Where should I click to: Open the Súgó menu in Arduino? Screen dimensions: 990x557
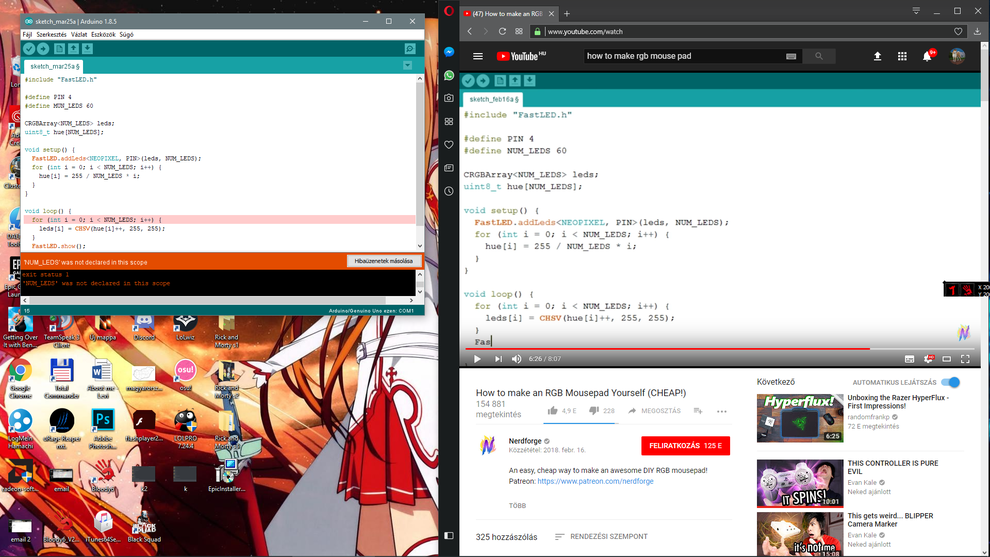click(x=126, y=35)
